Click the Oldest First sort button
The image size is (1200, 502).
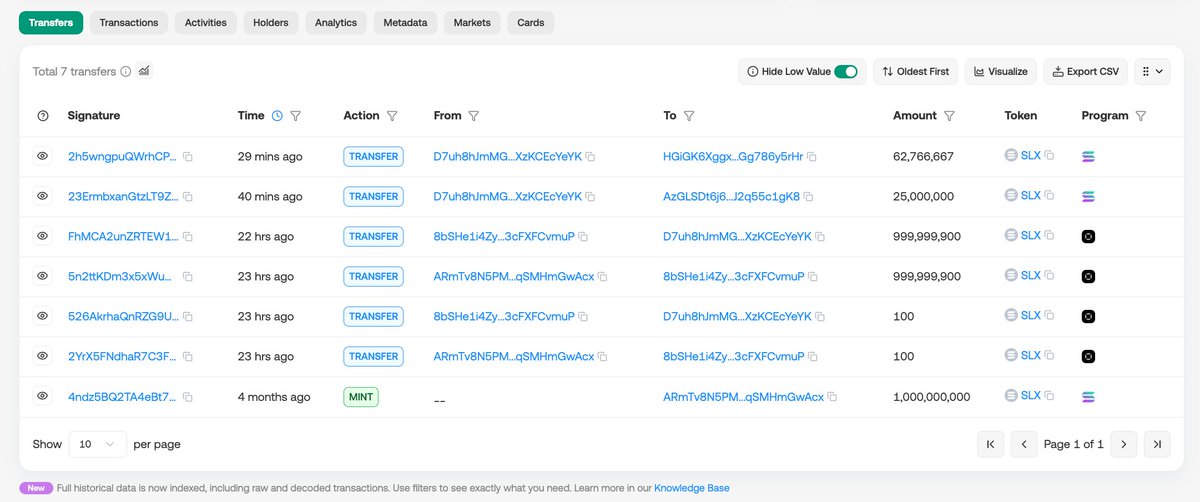(x=916, y=72)
